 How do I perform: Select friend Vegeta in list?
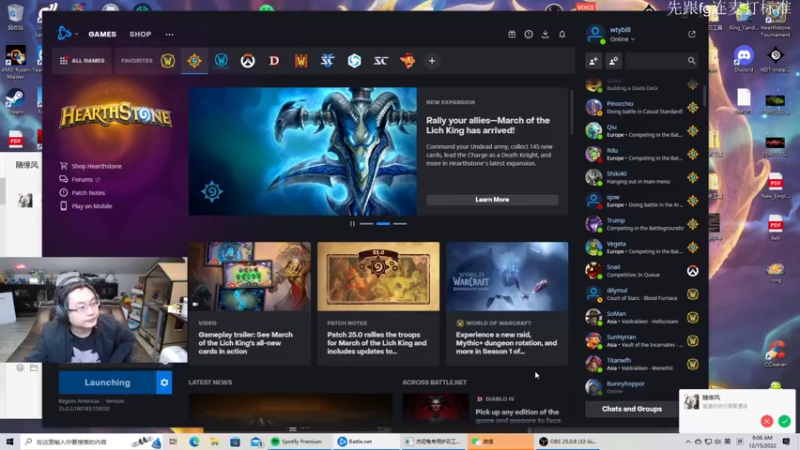(x=642, y=247)
